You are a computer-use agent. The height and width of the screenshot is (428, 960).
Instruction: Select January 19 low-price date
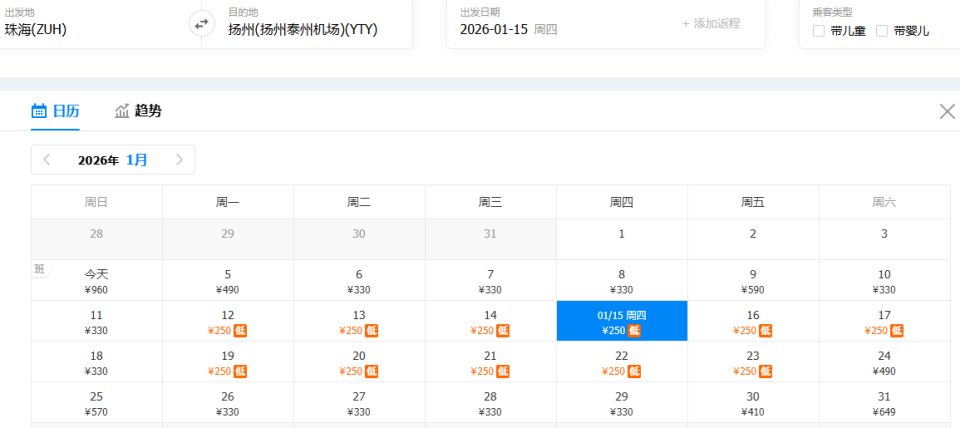coord(228,362)
